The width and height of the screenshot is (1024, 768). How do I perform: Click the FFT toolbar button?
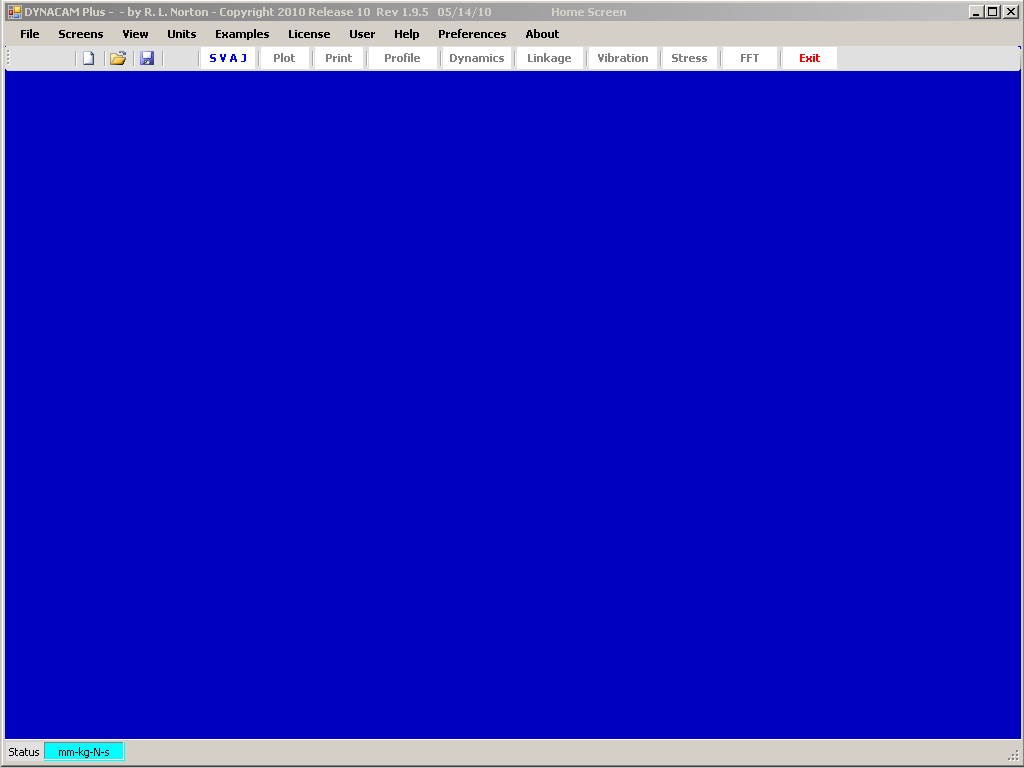(750, 58)
